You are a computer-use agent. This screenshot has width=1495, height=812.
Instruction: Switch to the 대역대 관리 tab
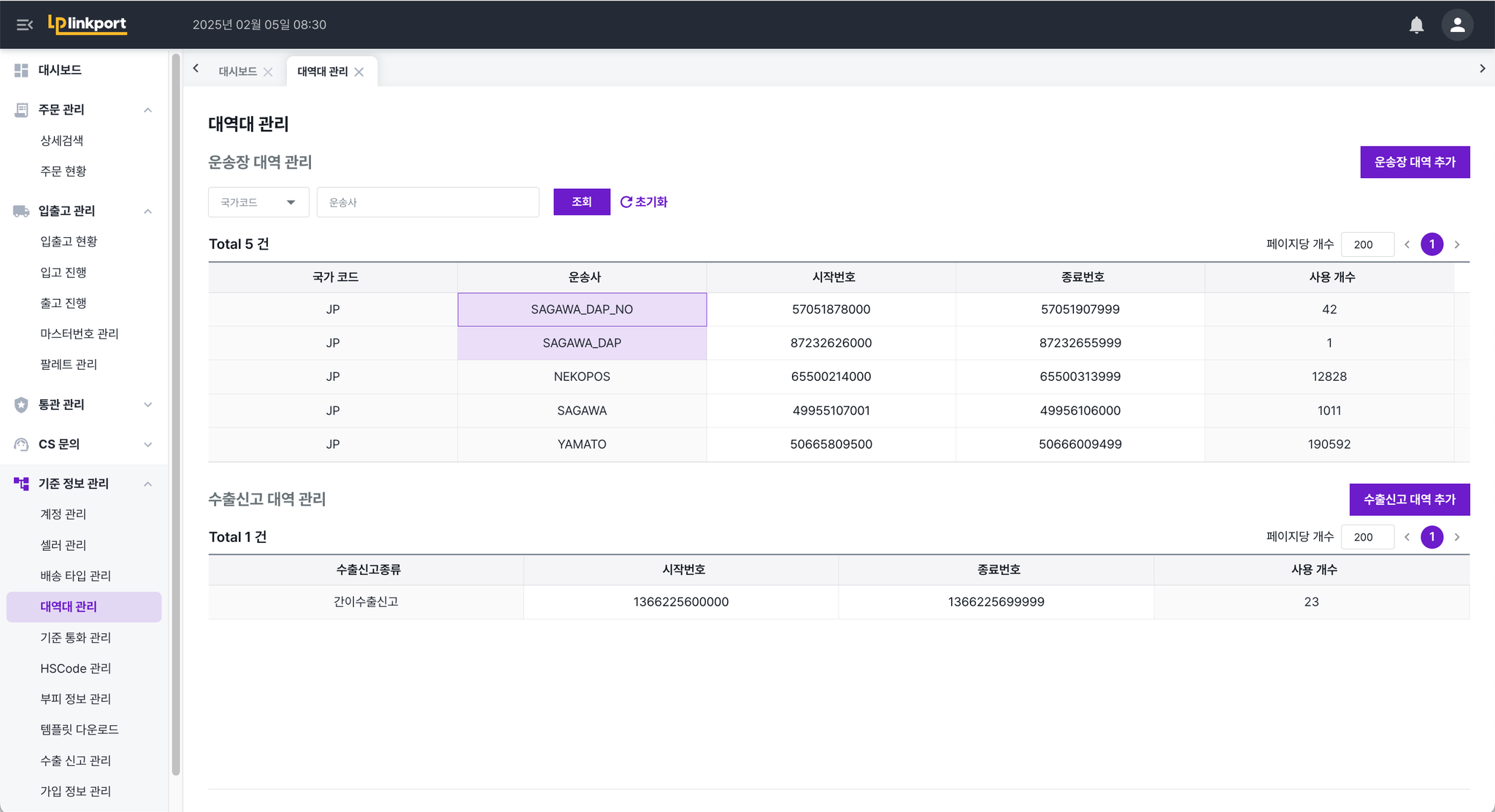point(323,71)
